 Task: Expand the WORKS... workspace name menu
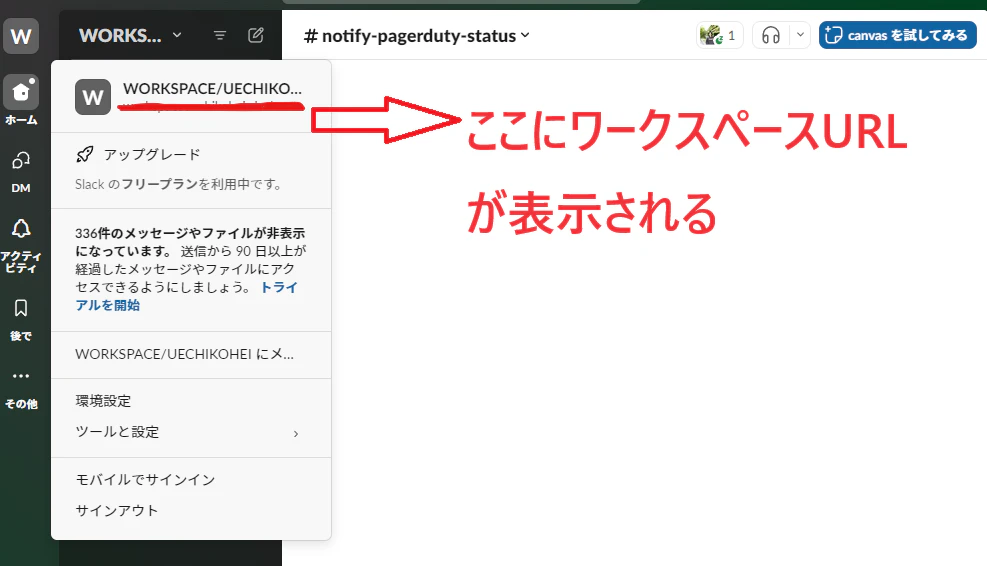(x=130, y=36)
